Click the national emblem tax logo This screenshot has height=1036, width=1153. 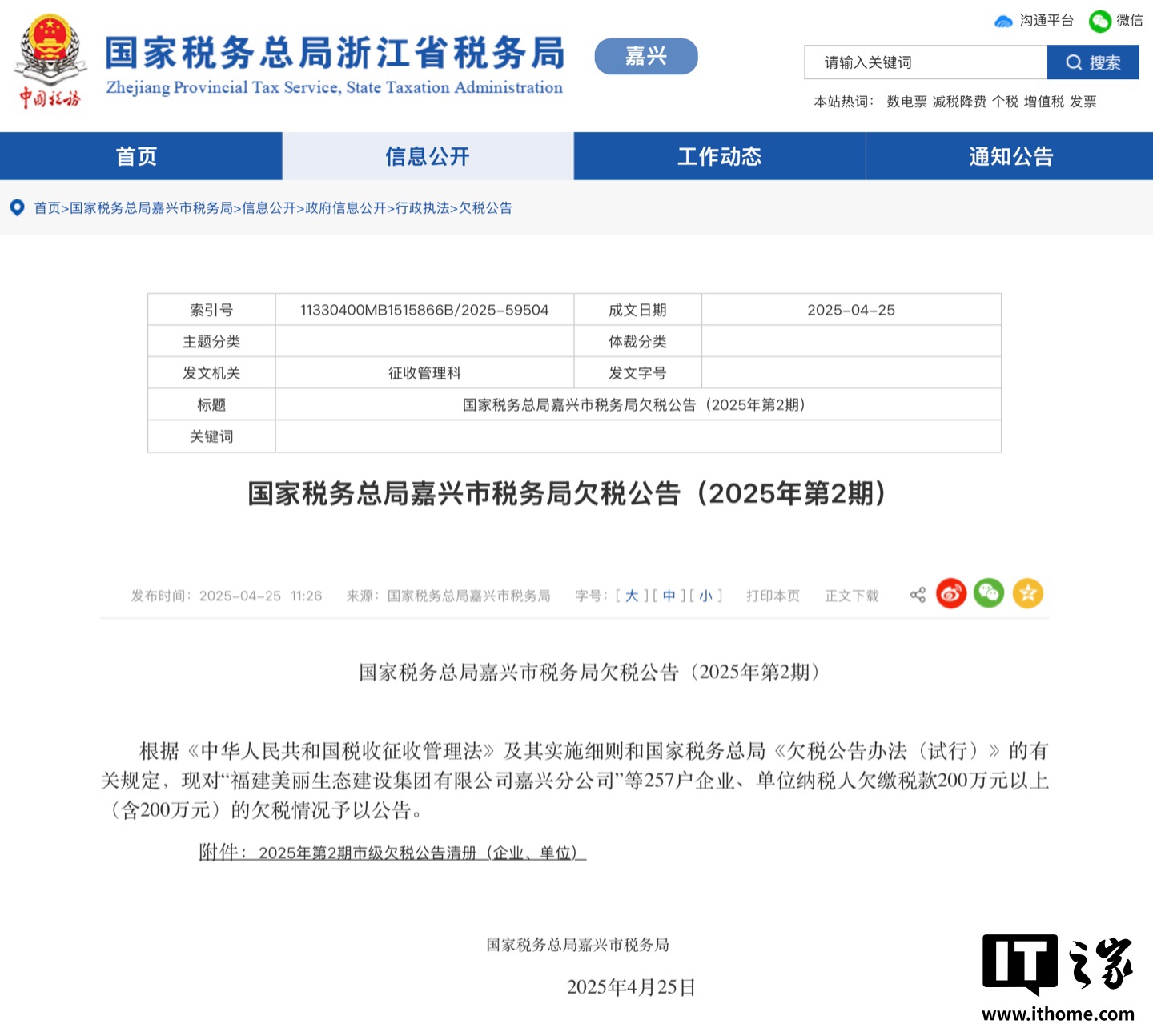(x=51, y=61)
